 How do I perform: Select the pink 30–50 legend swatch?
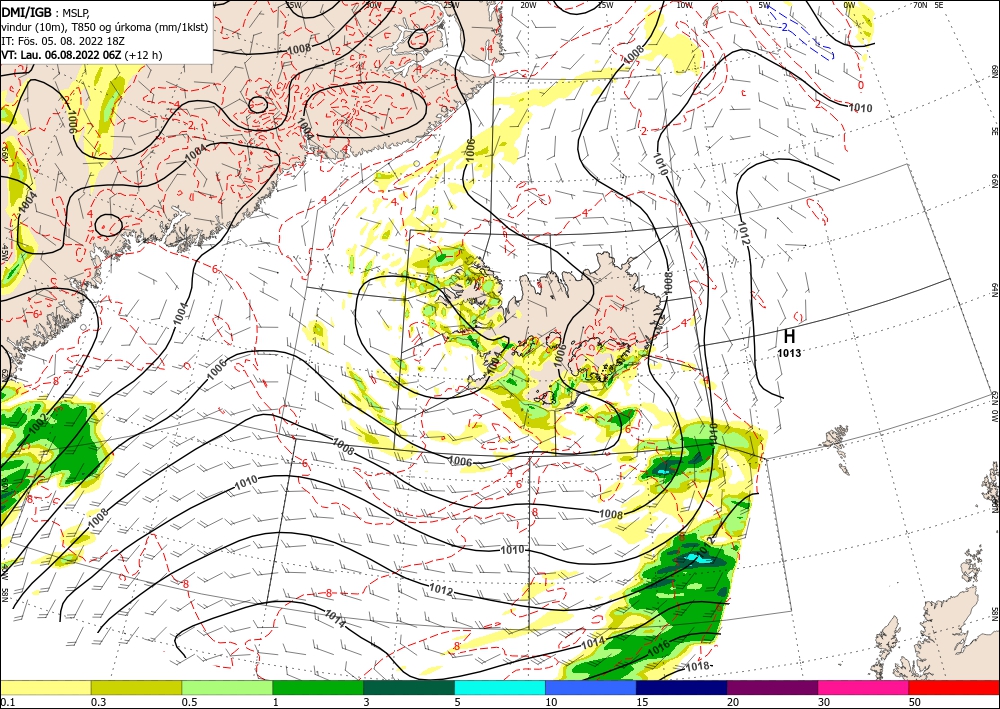point(864,688)
